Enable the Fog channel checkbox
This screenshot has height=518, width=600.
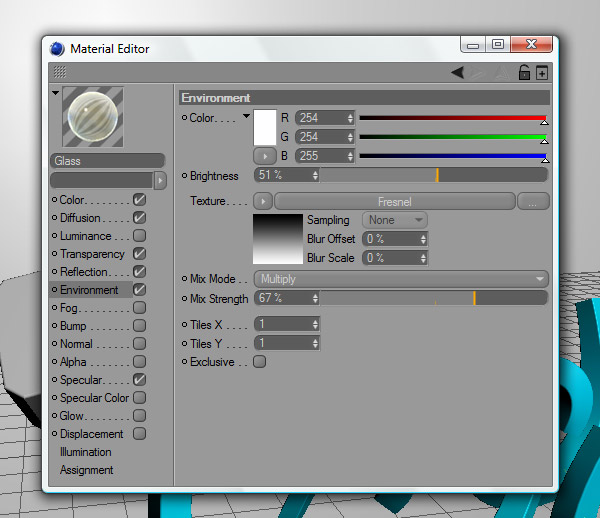point(140,307)
